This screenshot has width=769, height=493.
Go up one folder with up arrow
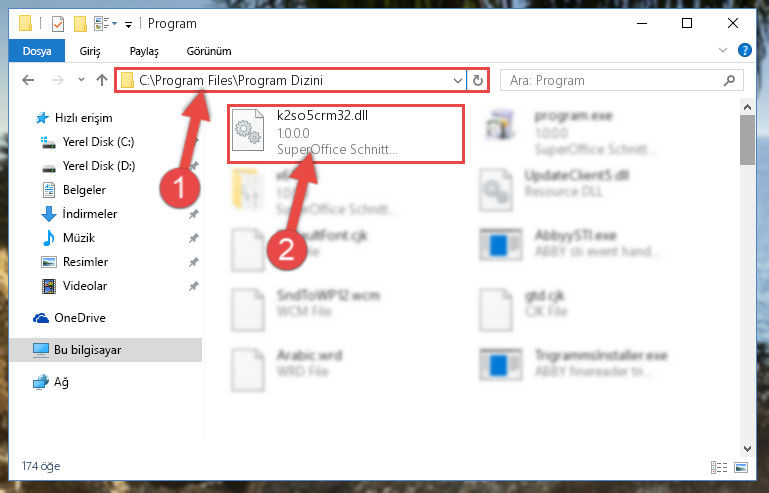[x=102, y=80]
